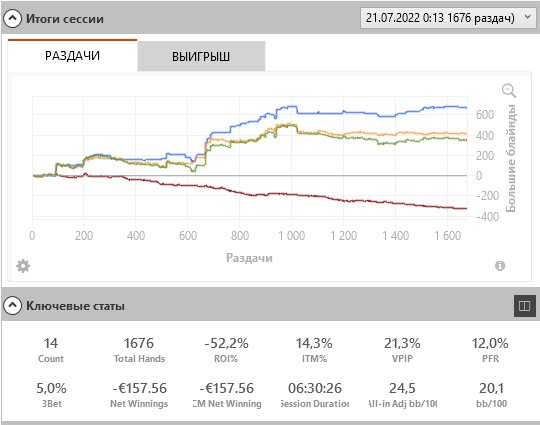Select the VPIP stat 21,3%
This screenshot has height=425, width=540.
point(402,350)
